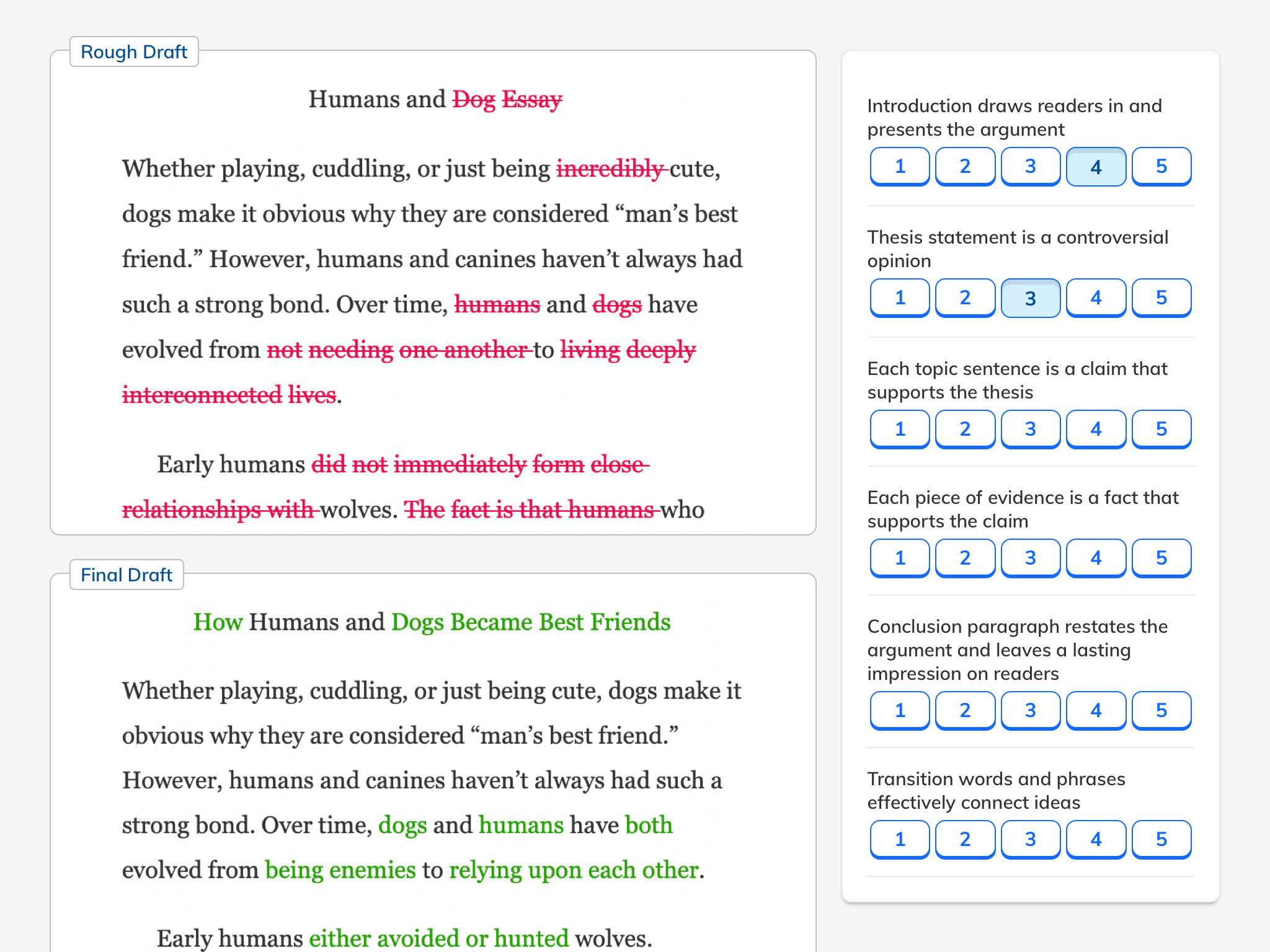Choose score 2 for Thesis statement
Viewport: 1270px width, 952px height.
pos(965,297)
